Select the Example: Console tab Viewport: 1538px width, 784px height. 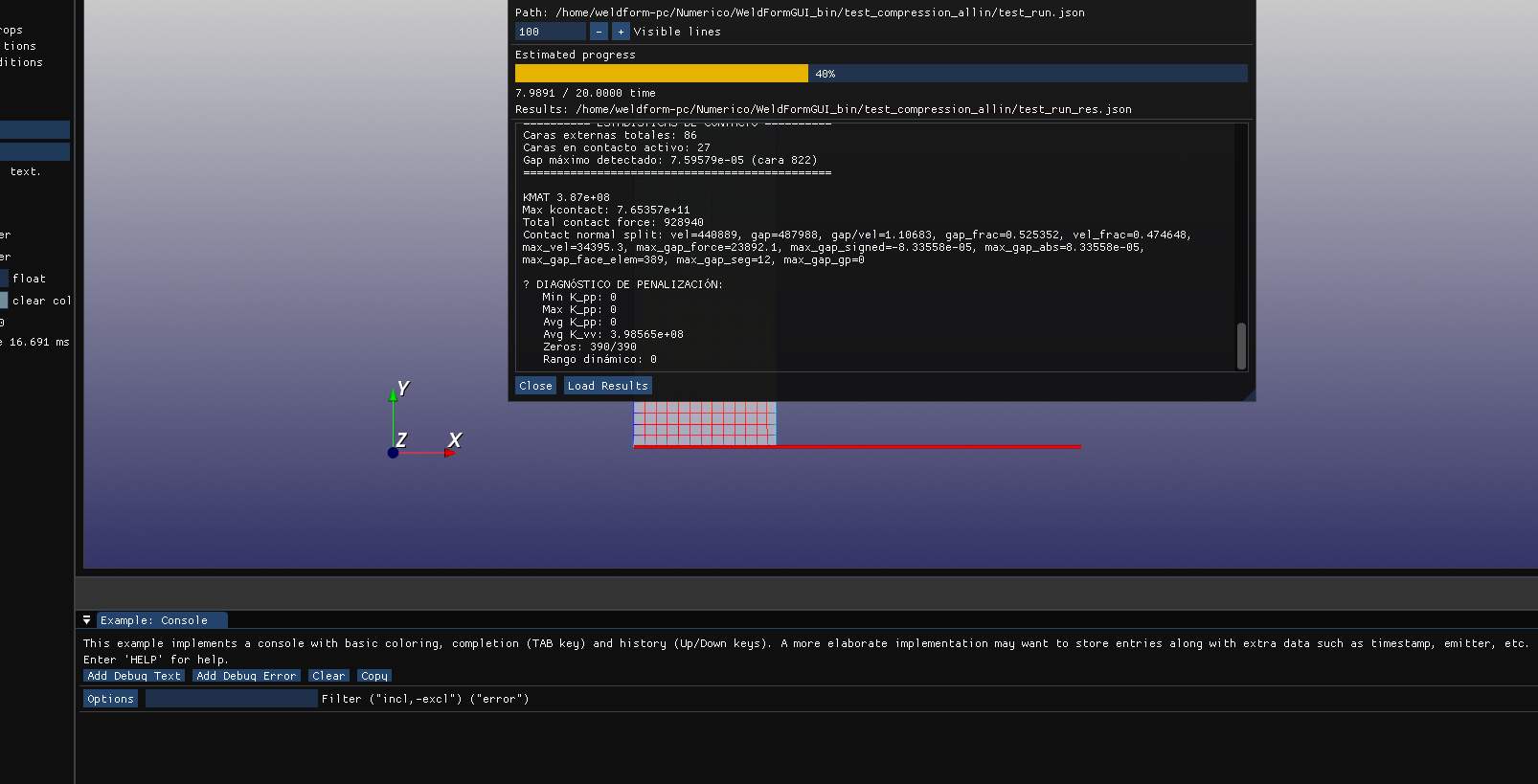click(154, 620)
